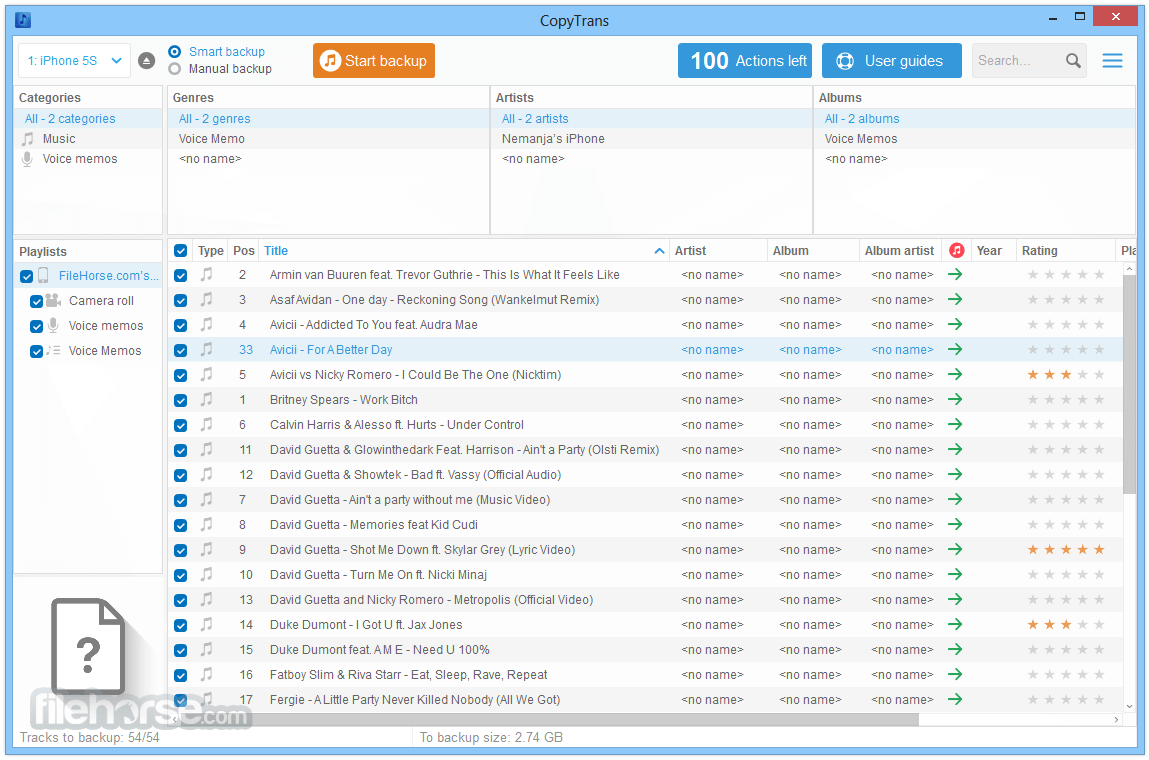The height and width of the screenshot is (760, 1149).
Task: Click the transfer arrow for Armin van Buuren track
Action: coord(955,275)
